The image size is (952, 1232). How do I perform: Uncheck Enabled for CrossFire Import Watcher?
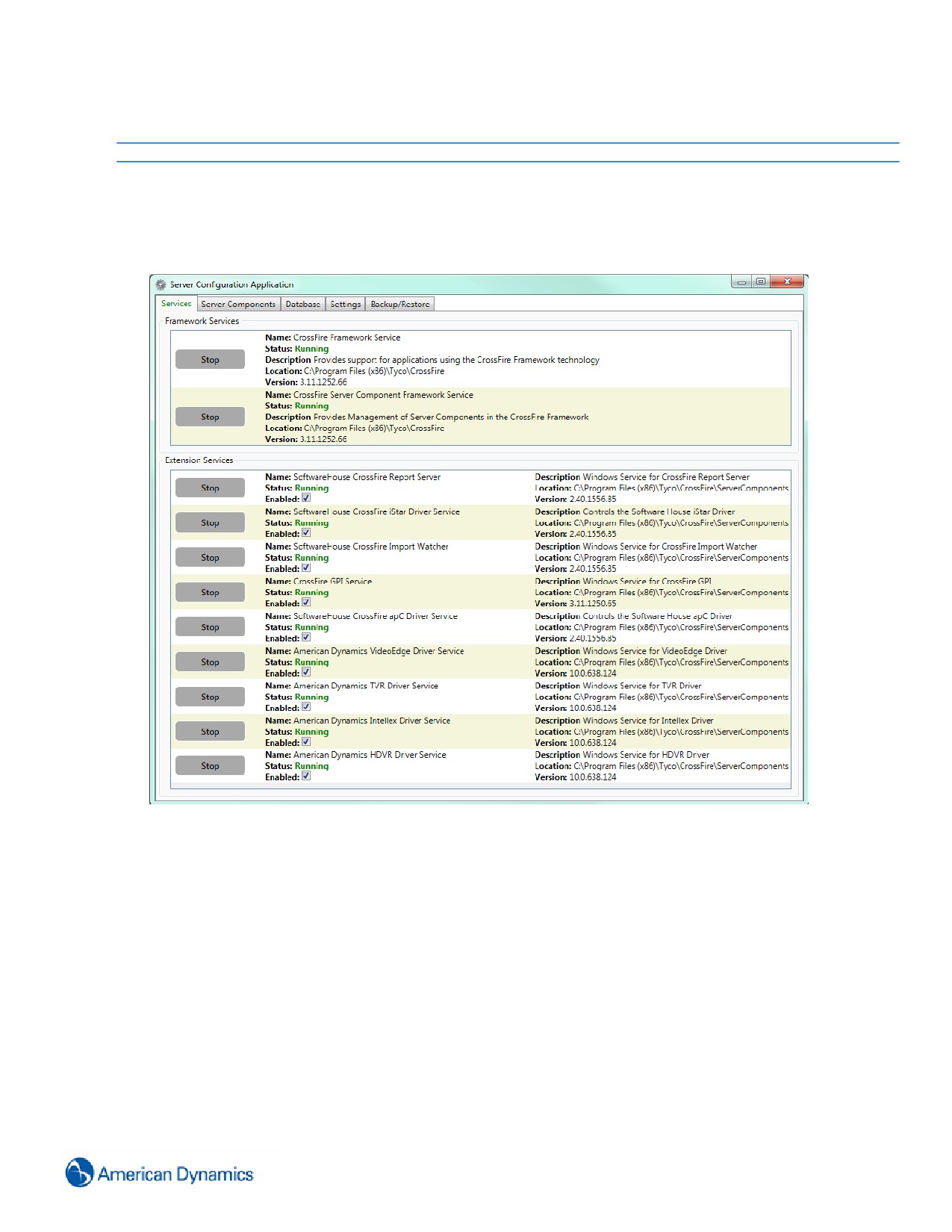tap(306, 568)
